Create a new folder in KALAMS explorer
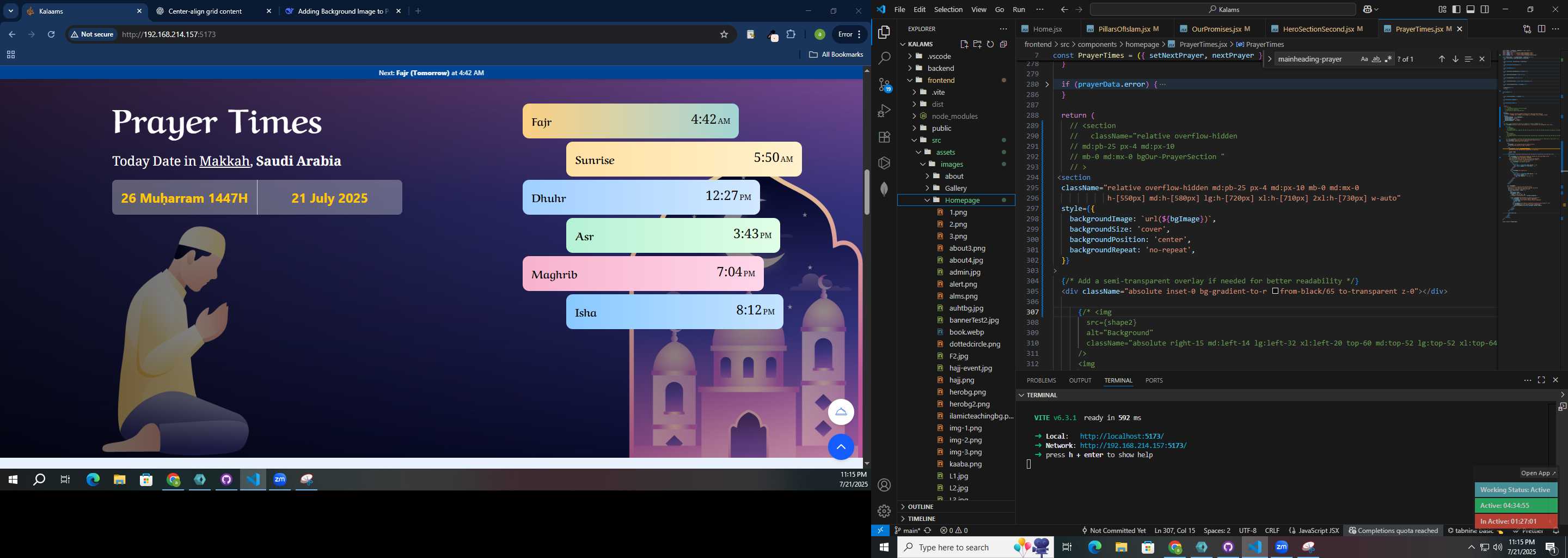Image resolution: width=1568 pixels, height=558 pixels. coord(977,44)
